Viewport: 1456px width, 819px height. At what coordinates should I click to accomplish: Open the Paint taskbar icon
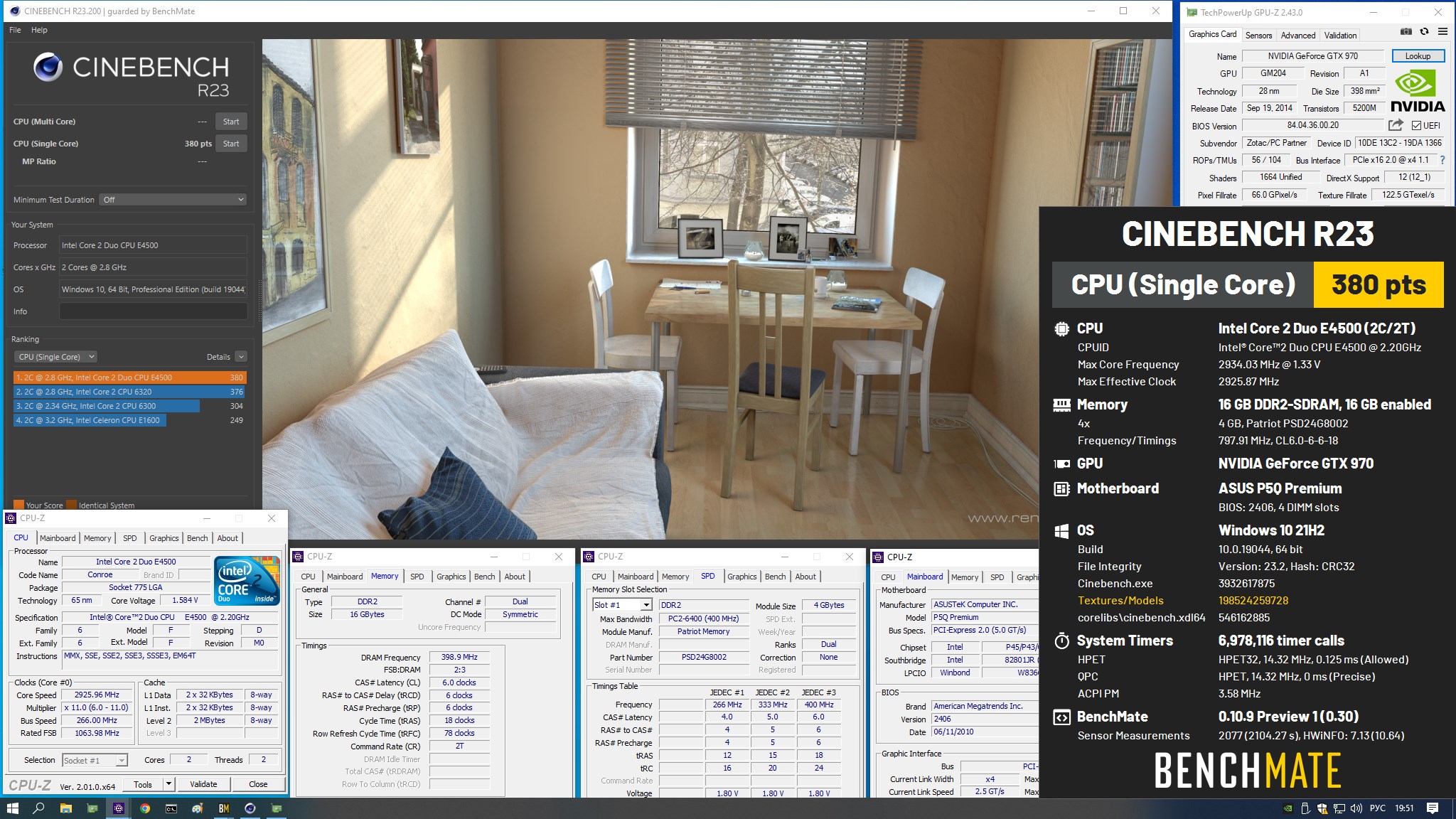[198, 808]
